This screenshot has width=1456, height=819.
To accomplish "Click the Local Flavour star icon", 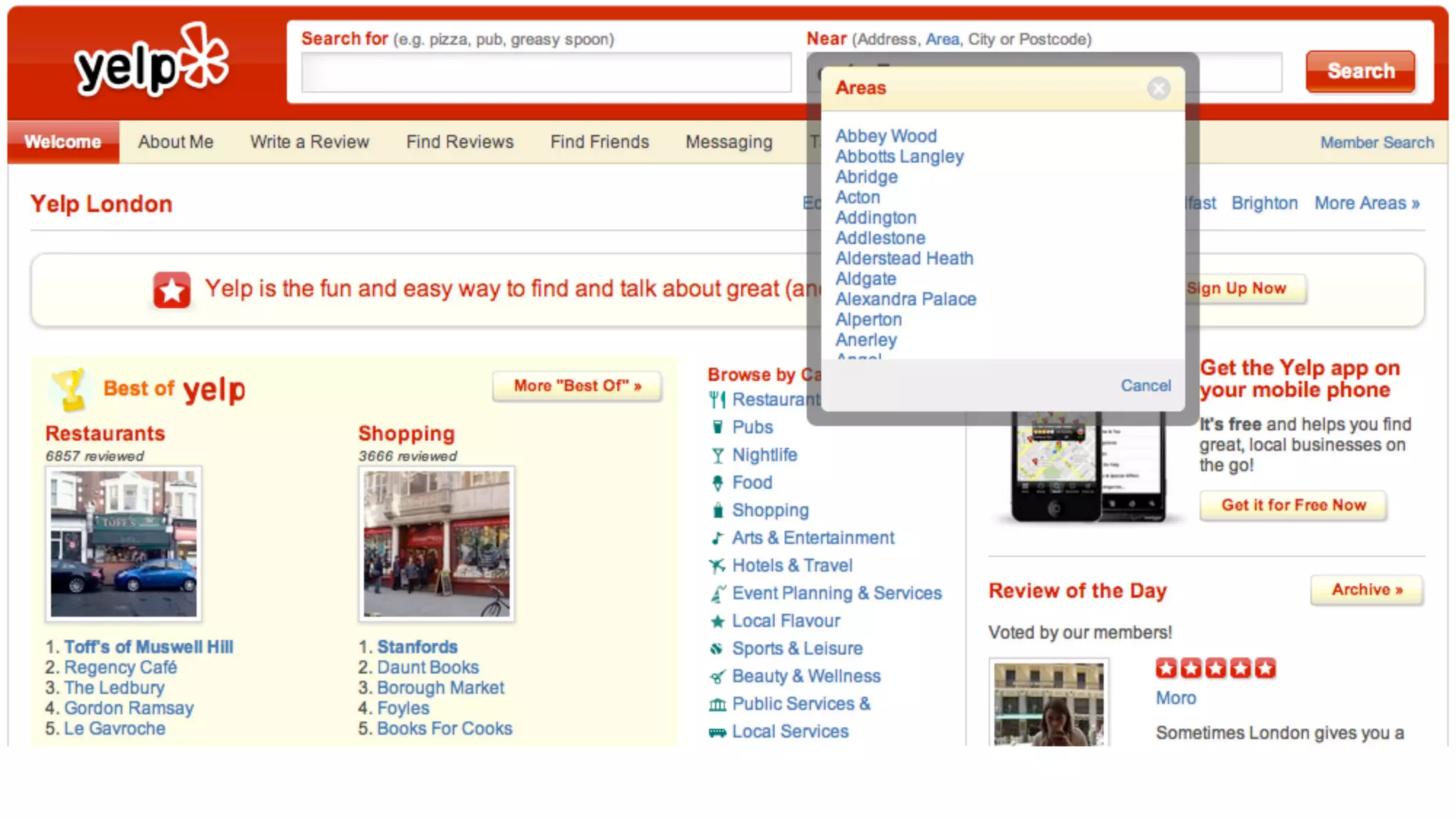I will 717,621.
